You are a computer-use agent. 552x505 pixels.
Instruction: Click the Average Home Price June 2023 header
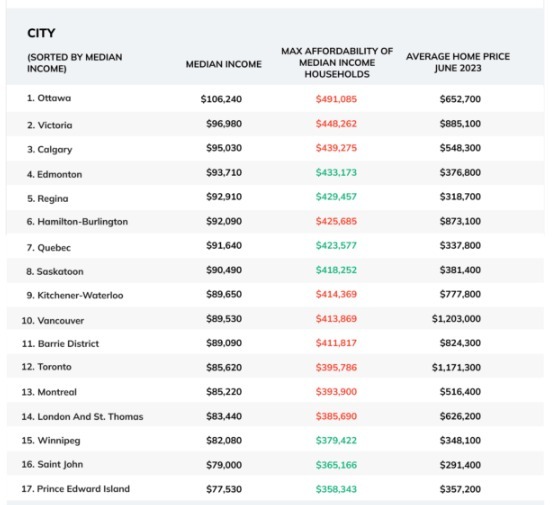point(458,62)
